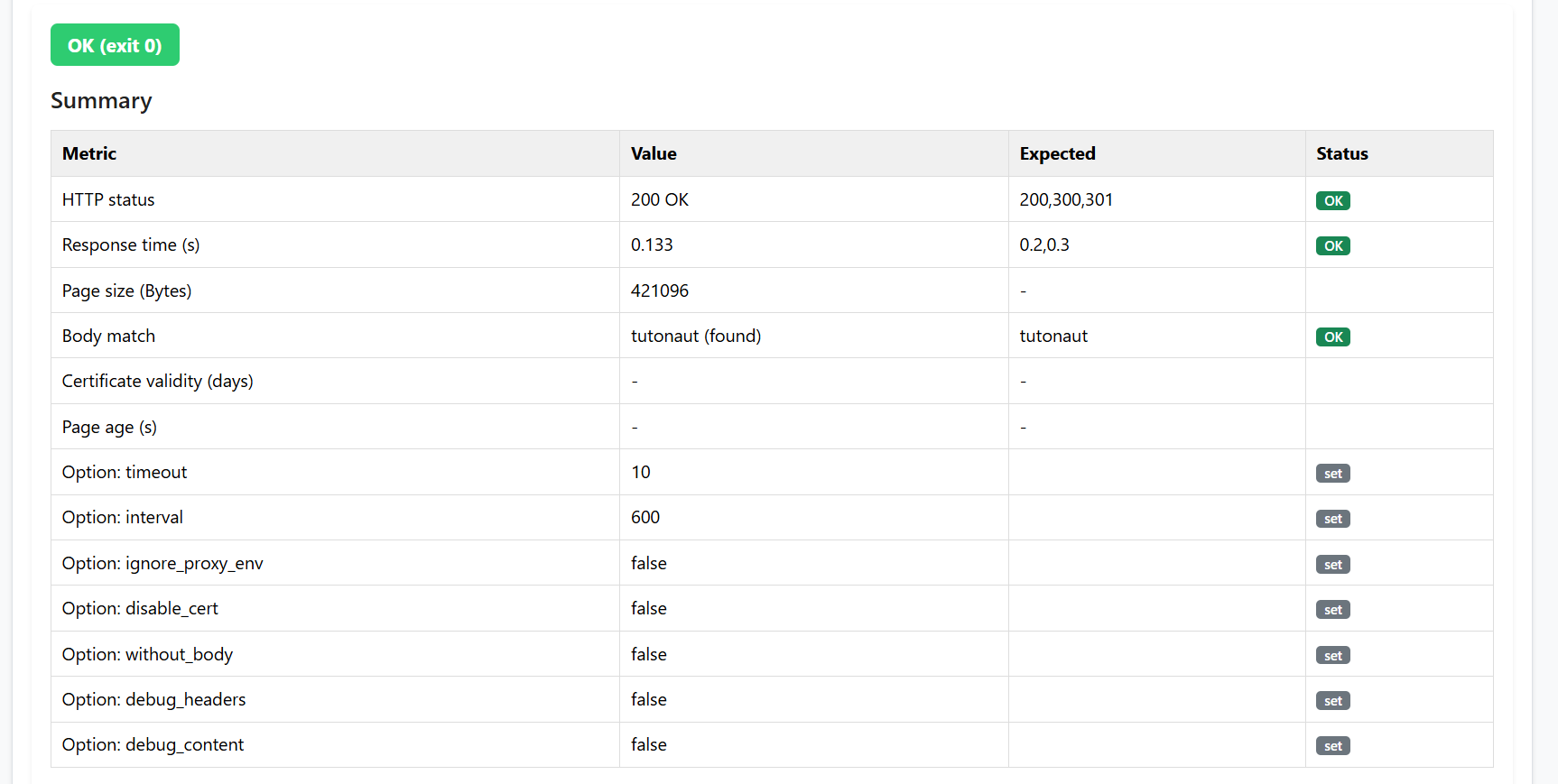
Task: Click the 'tutonaut (found)' value cell
Action: click(x=695, y=336)
